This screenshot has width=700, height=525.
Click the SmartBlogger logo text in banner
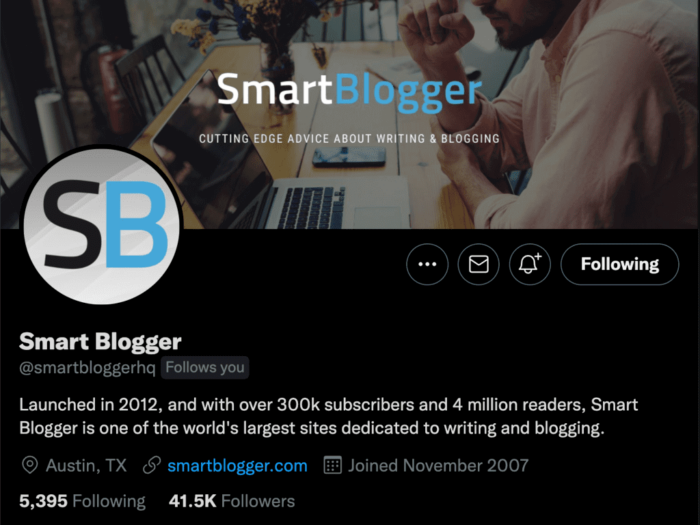point(350,91)
